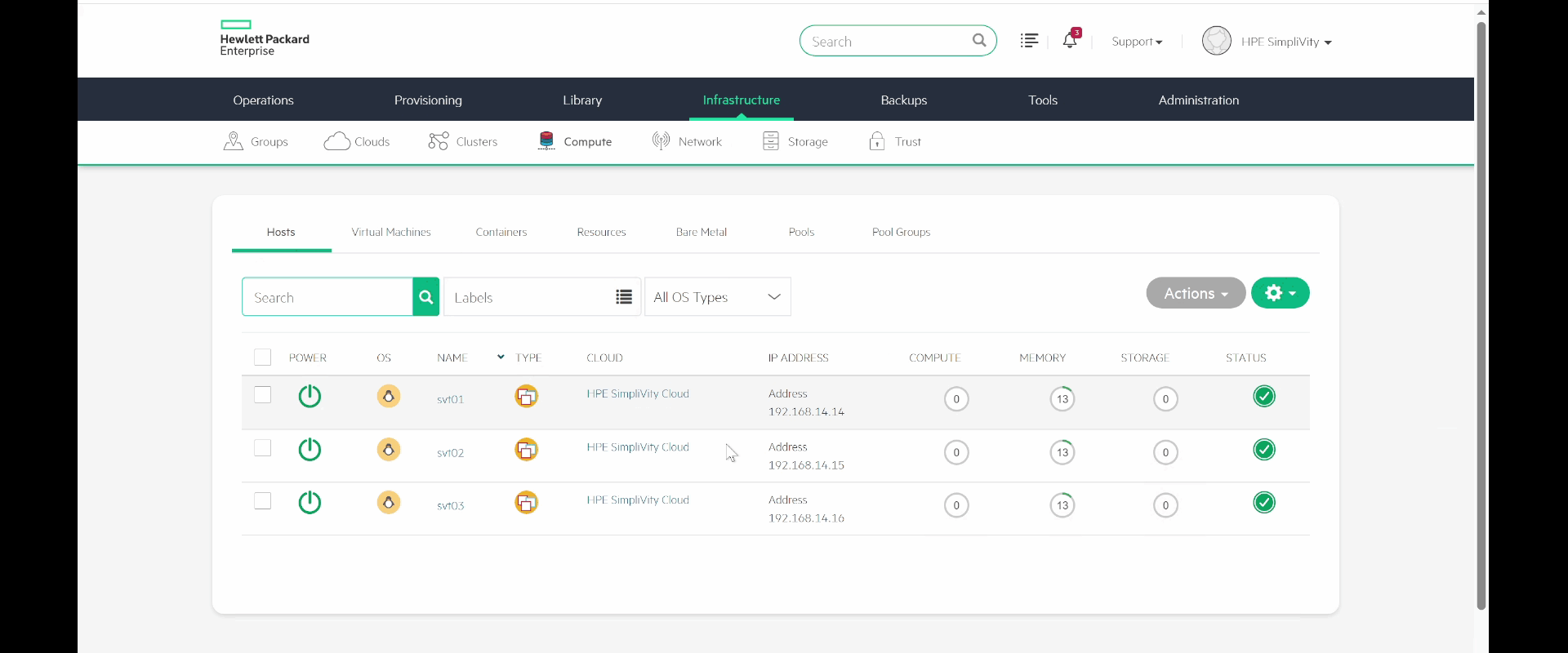Open the svt02 host link
The height and width of the screenshot is (653, 1568).
(450, 453)
